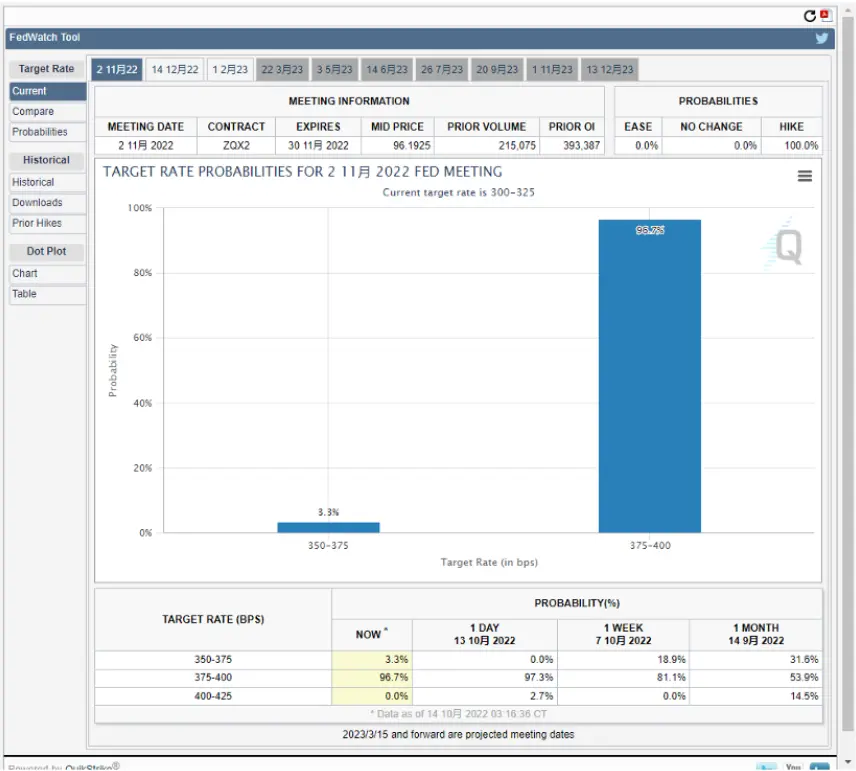Open the Current view in sidebar
This screenshot has width=856, height=771.
point(47,91)
